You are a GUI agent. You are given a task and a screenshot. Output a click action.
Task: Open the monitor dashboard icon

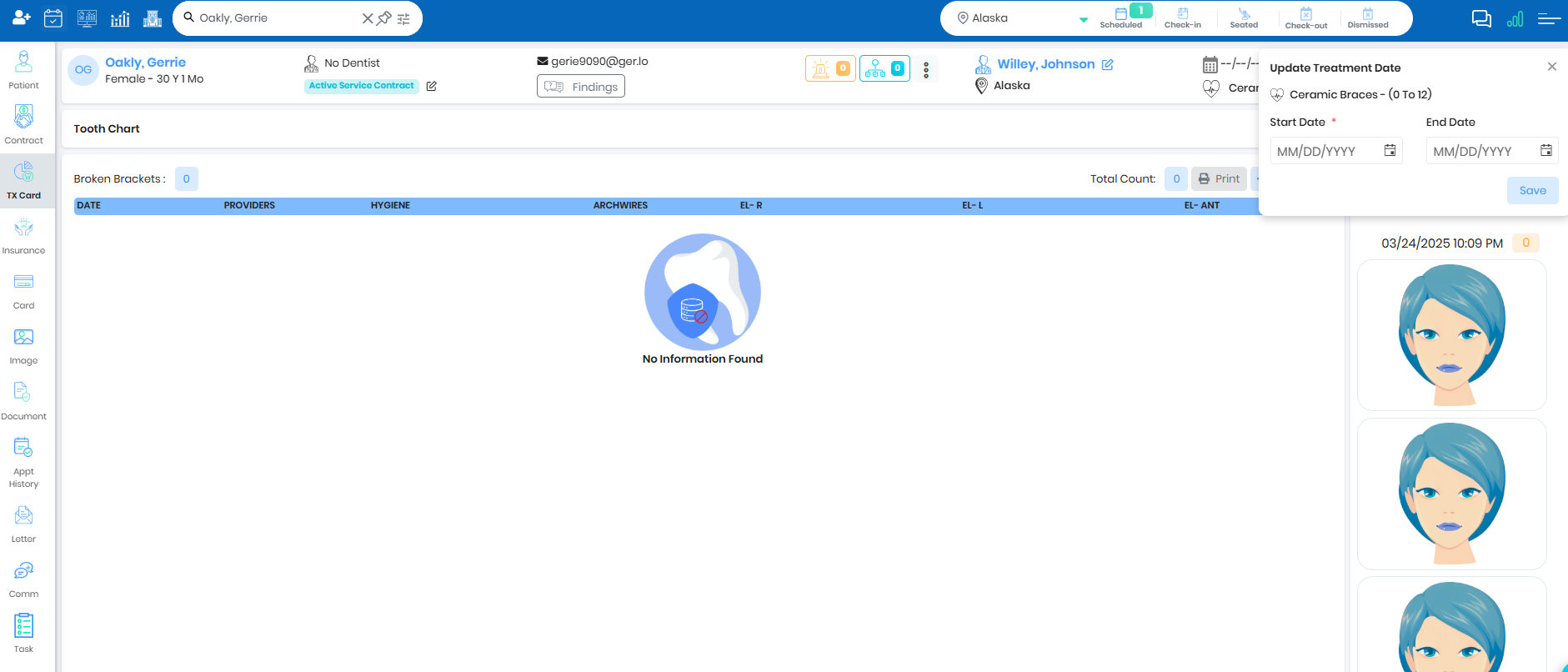(87, 18)
